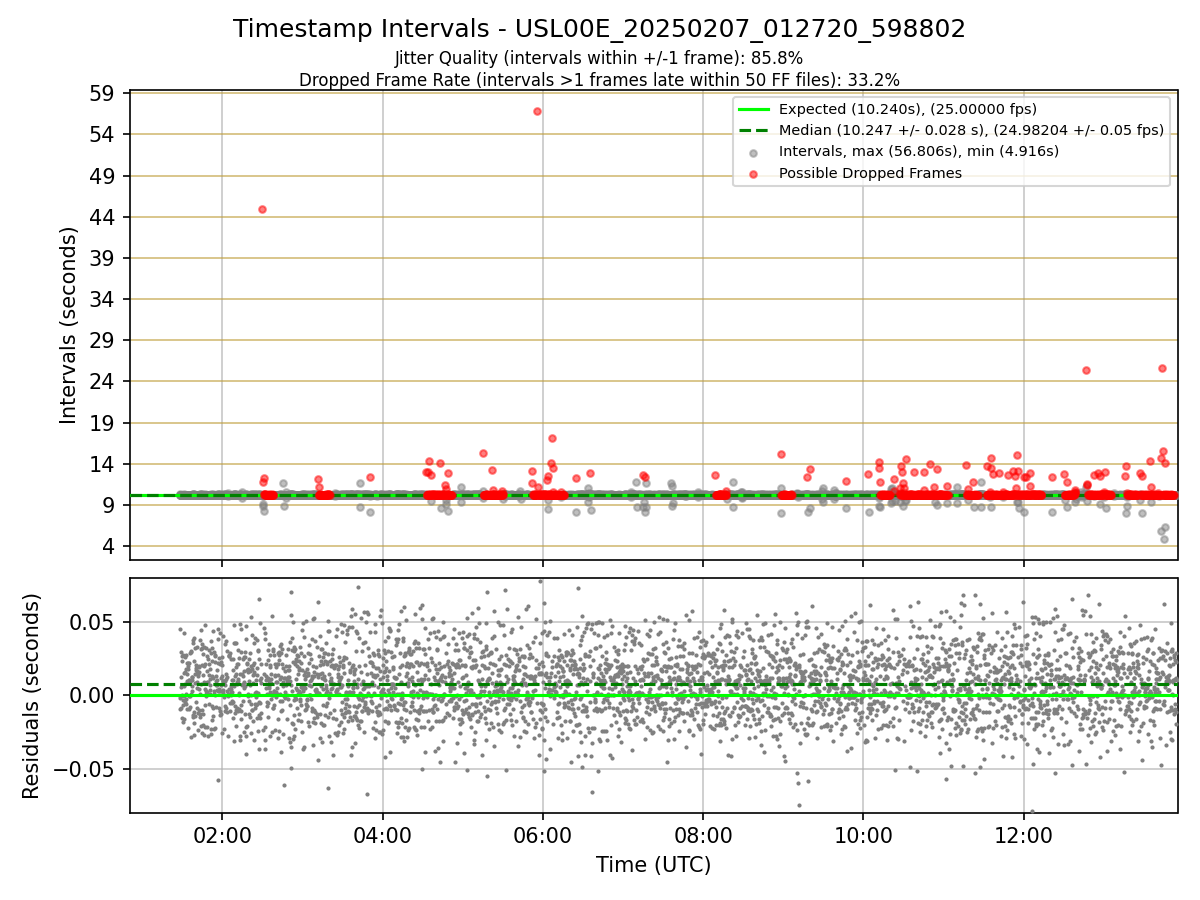This screenshot has height=900, width=1200.
Task: Select the 'Possible Dropped Frames' legend entry
Action: [x=870, y=173]
